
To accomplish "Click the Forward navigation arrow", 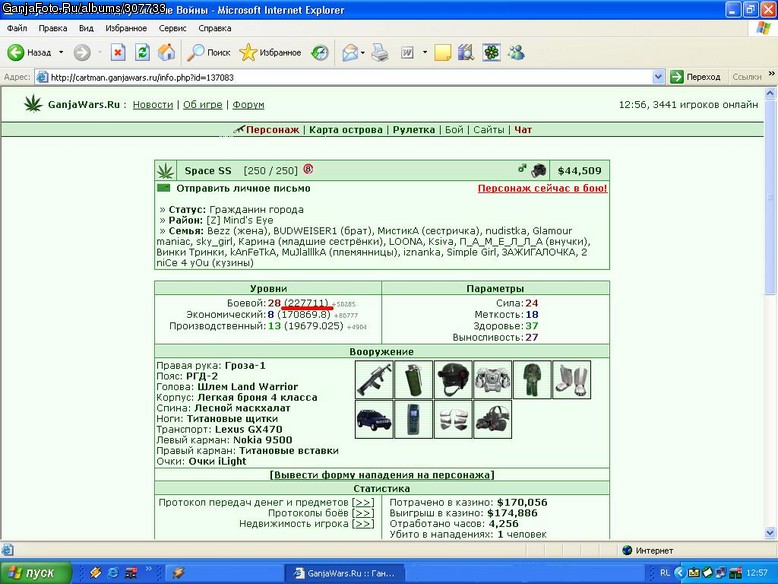I will tap(82, 53).
